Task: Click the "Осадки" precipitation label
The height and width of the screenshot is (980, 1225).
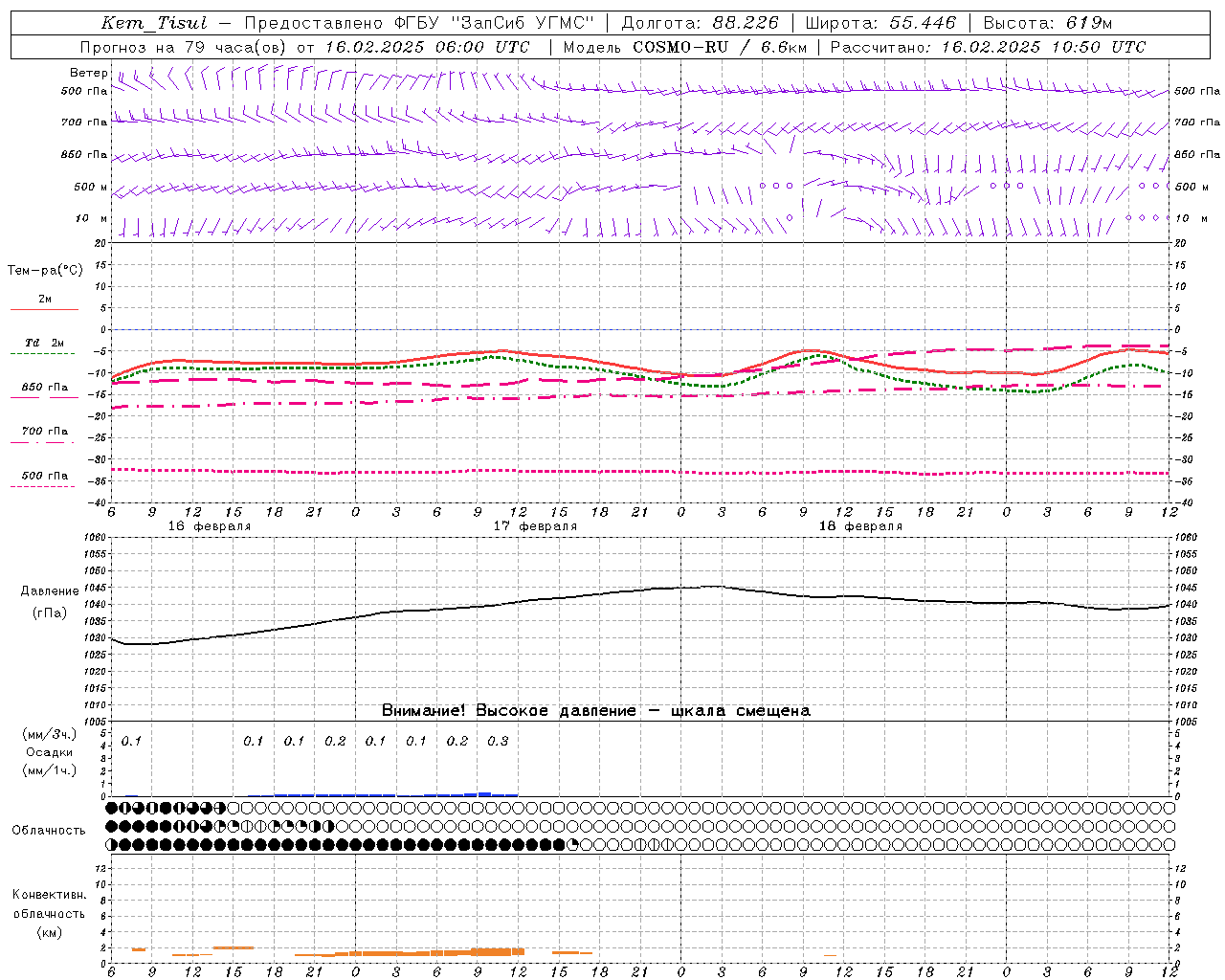Action: click(50, 752)
